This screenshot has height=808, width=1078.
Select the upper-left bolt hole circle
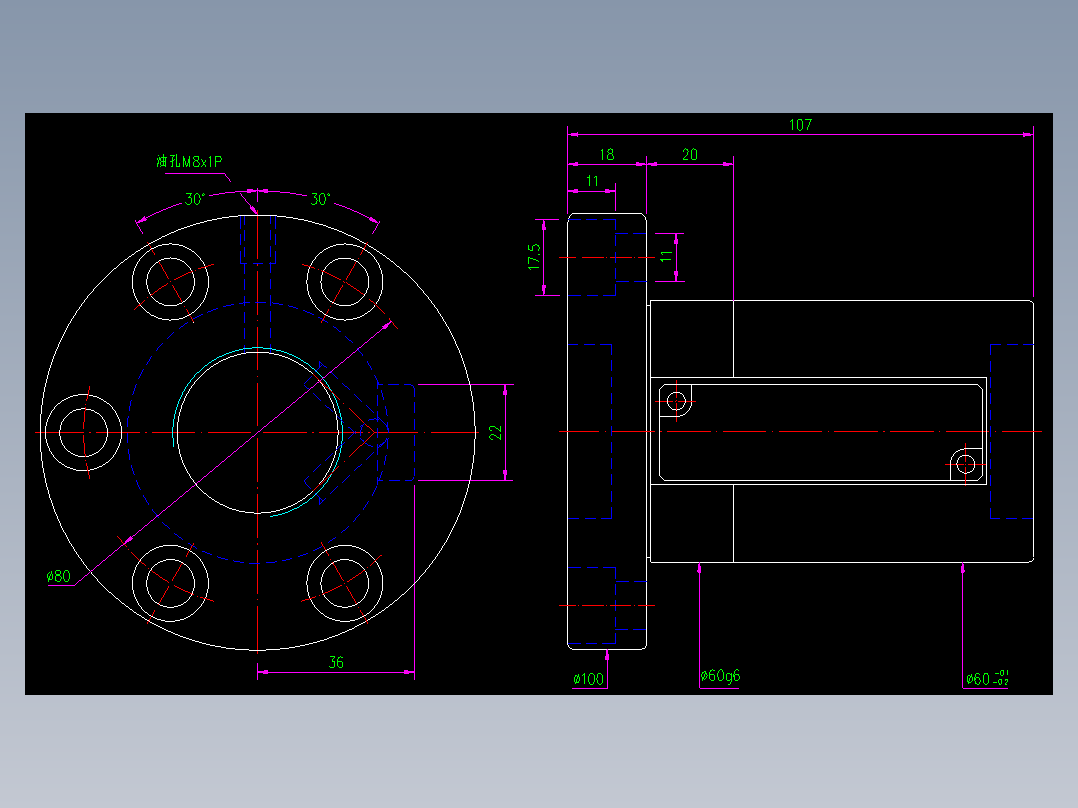coord(170,282)
